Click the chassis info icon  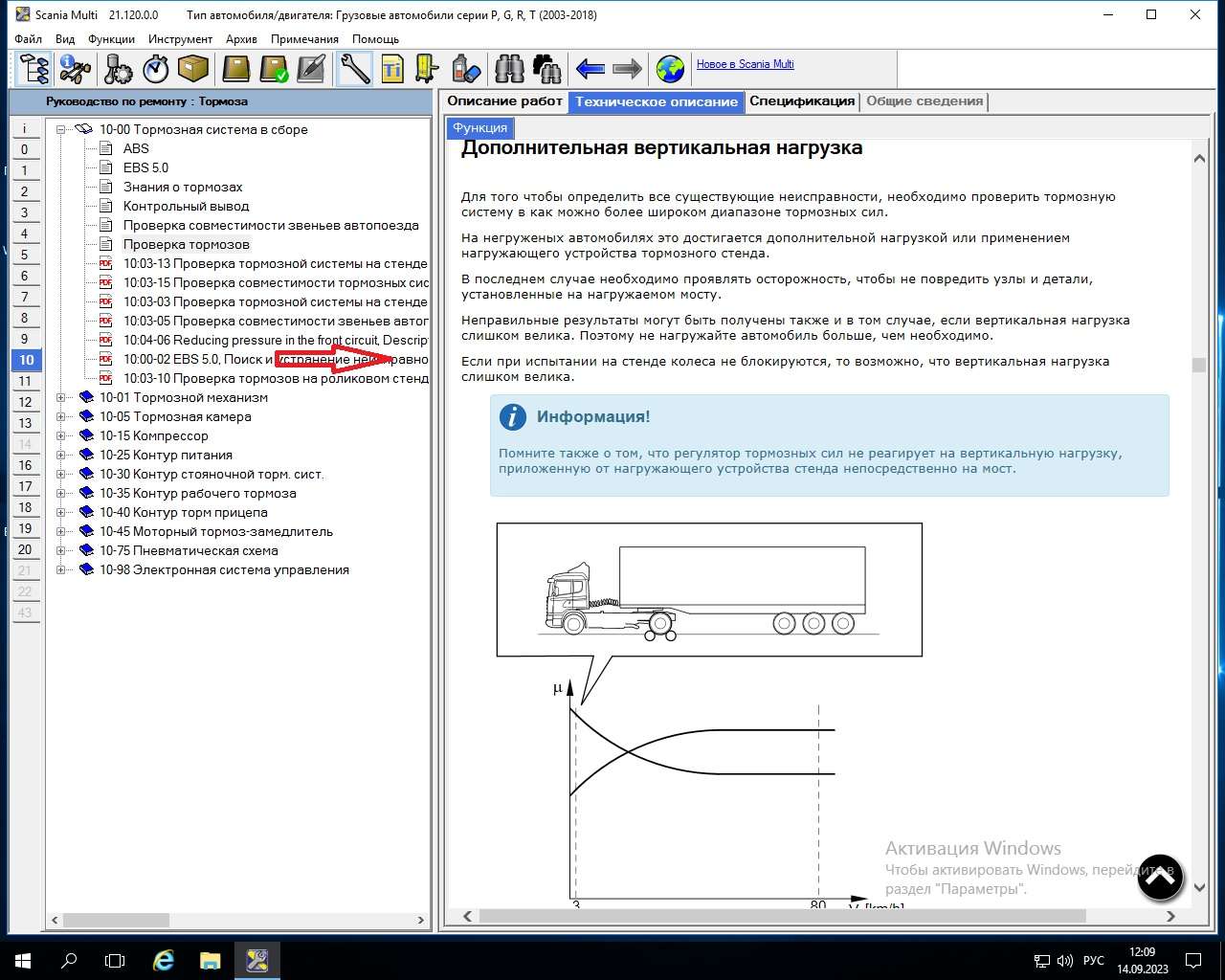pyautogui.click(x=75, y=69)
